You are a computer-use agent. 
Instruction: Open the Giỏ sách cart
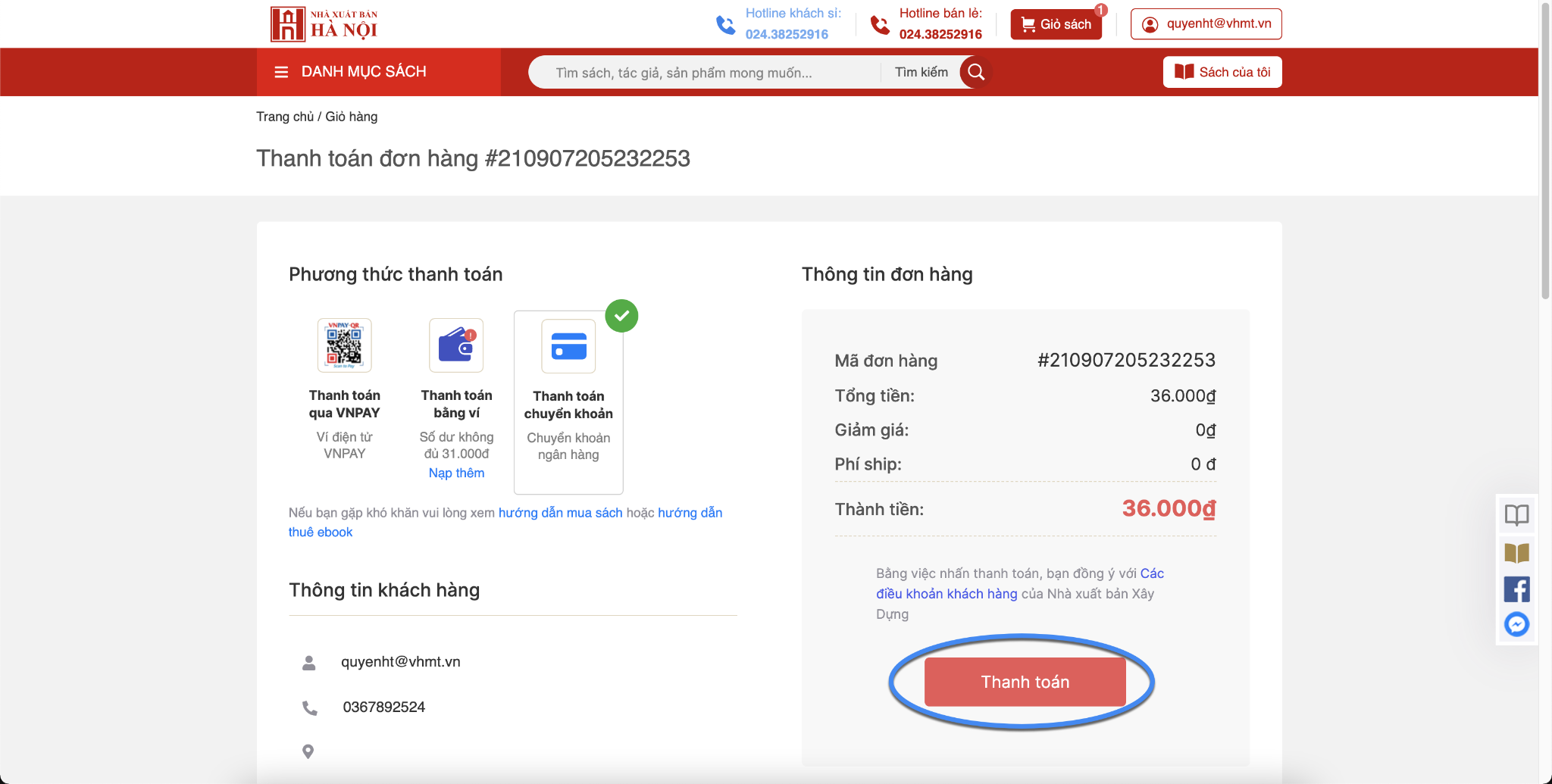click(x=1056, y=24)
